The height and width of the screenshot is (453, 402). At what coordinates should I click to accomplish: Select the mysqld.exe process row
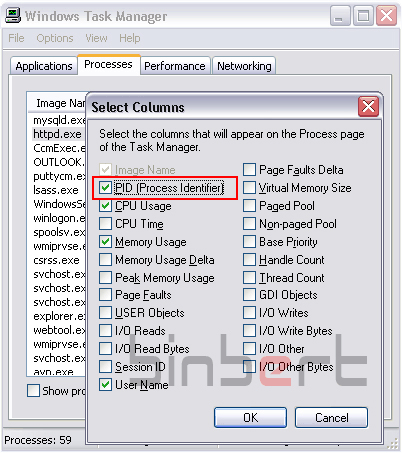point(59,120)
